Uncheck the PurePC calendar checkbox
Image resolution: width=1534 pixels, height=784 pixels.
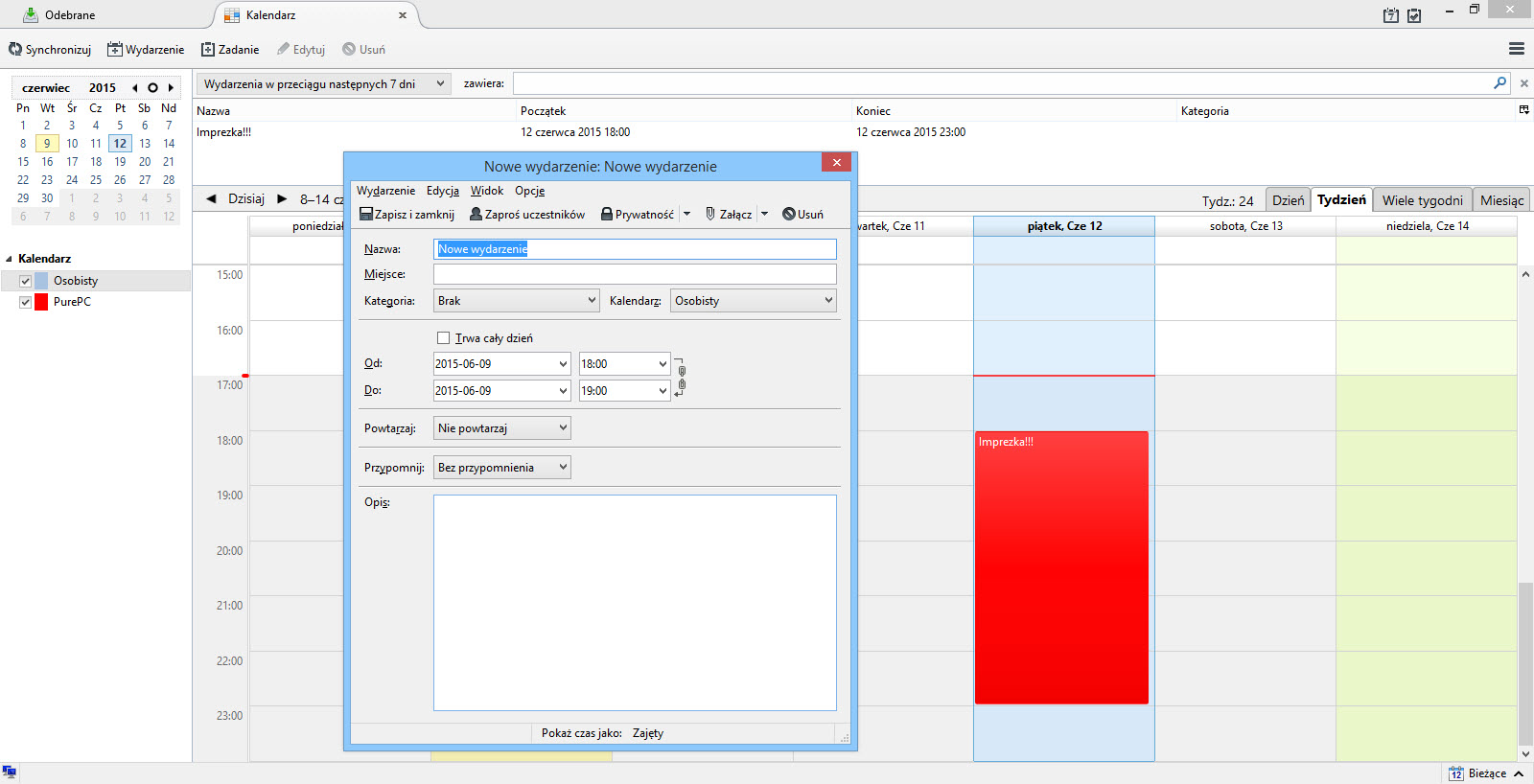(x=26, y=302)
